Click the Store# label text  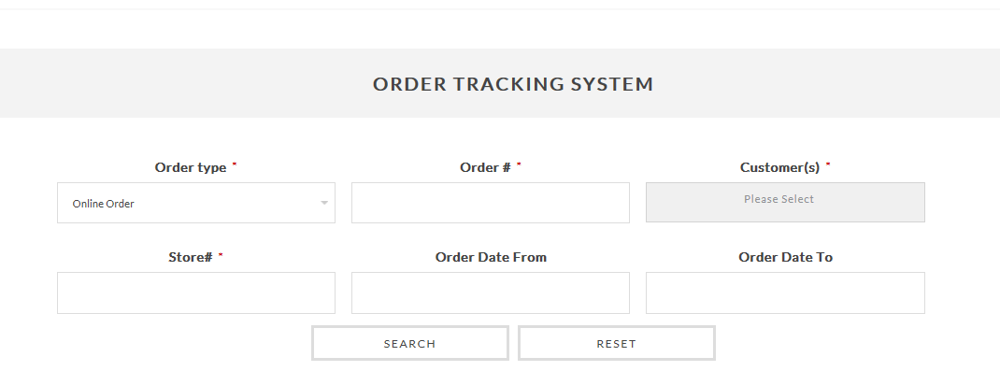(x=190, y=258)
